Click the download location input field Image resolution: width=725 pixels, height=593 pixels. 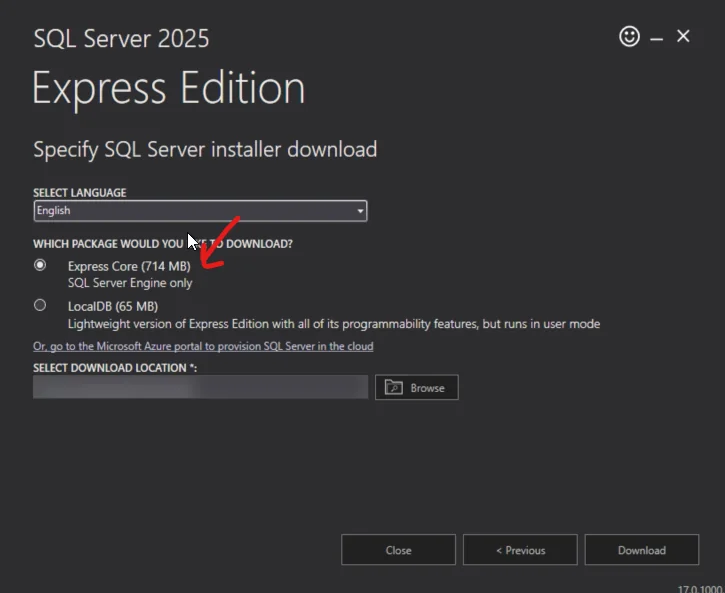[x=200, y=387]
